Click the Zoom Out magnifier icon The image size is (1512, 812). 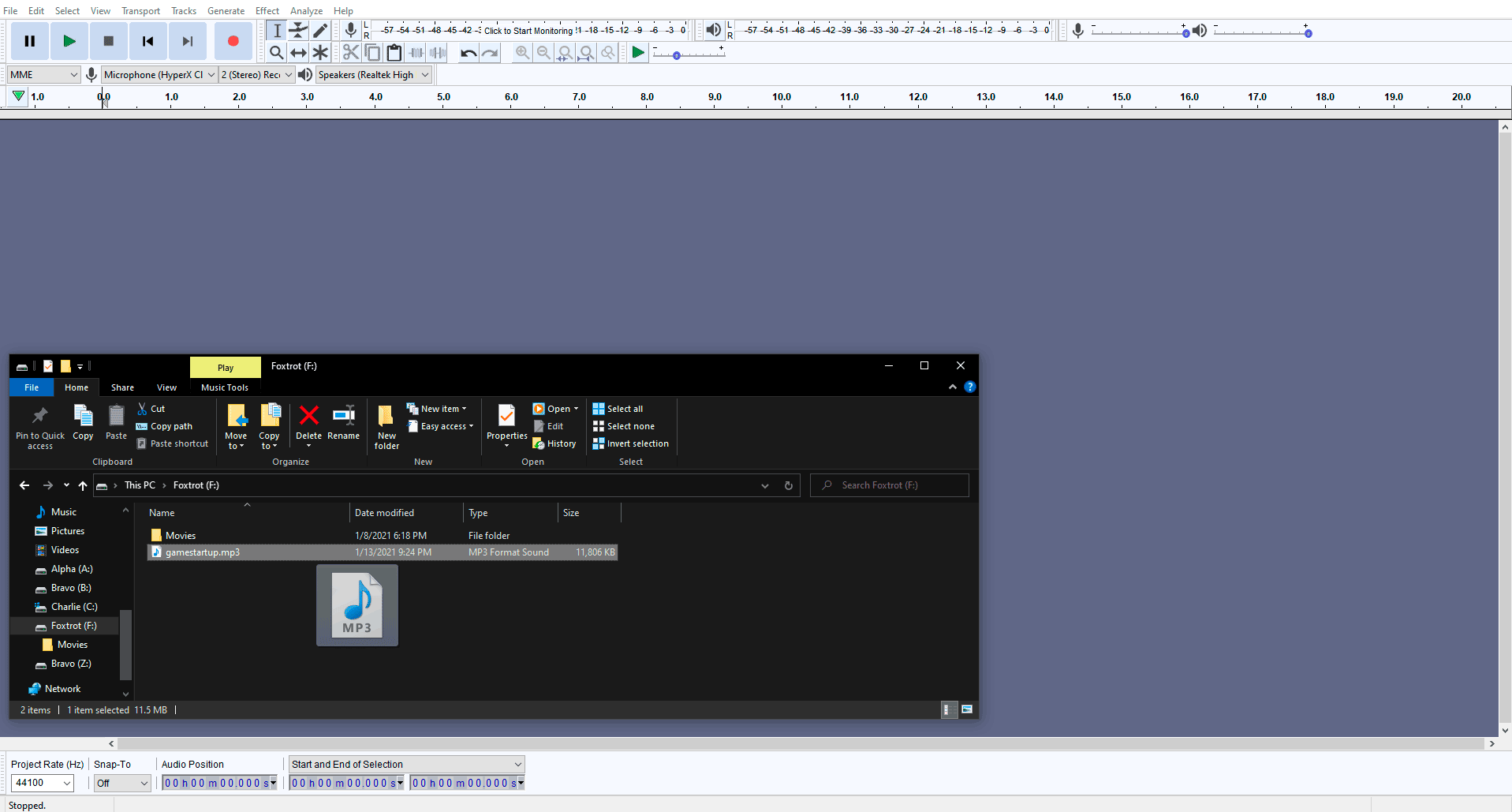pos(543,52)
